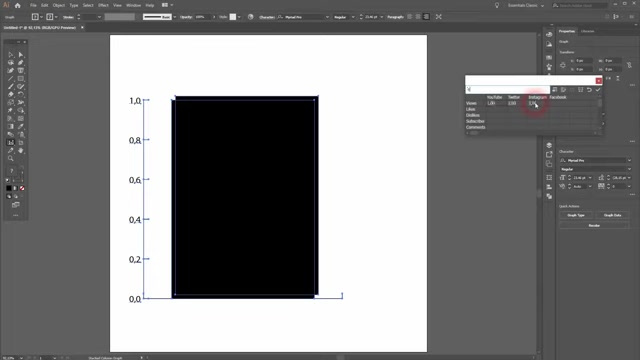Open the Object menu
640x360 pixels.
tap(58, 5)
